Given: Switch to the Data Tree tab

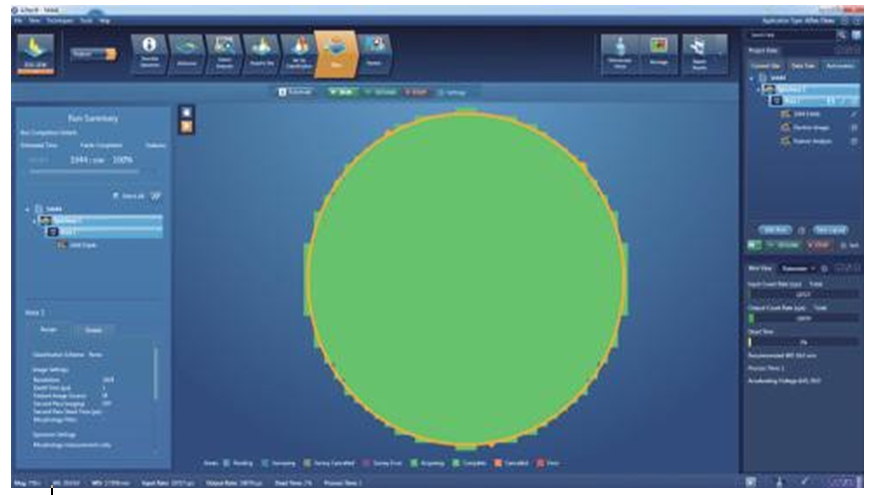Looking at the screenshot, I should click(802, 65).
